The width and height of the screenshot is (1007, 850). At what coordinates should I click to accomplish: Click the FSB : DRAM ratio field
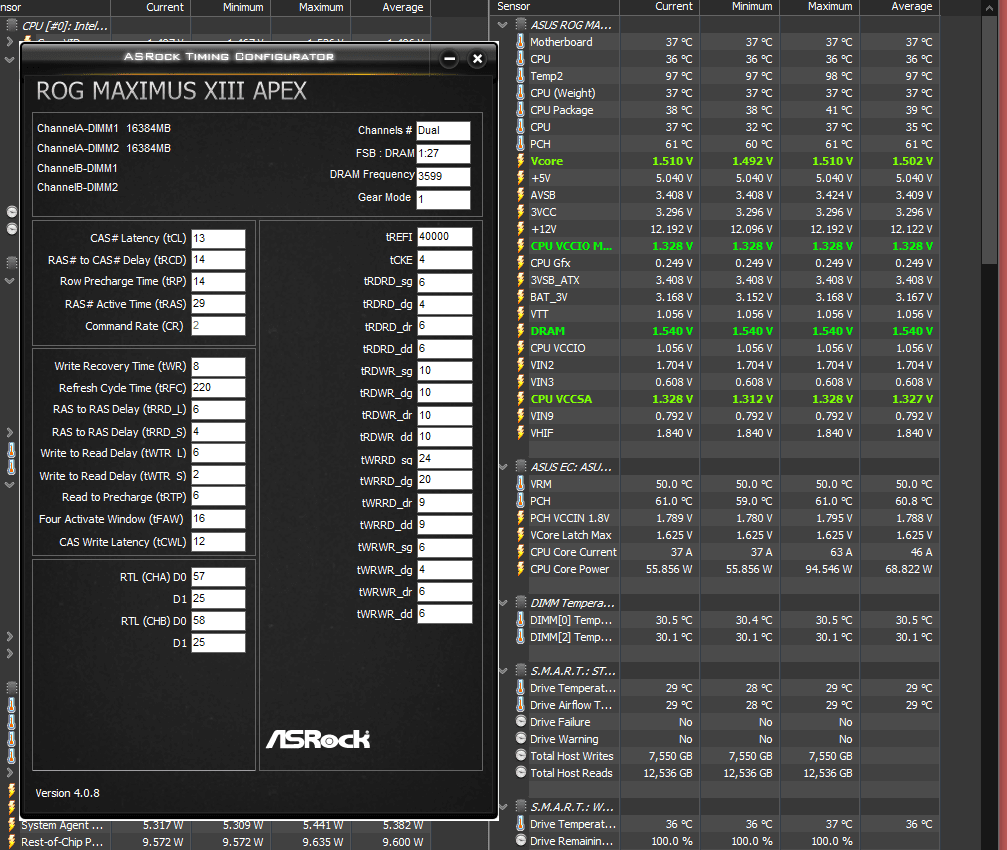(443, 154)
